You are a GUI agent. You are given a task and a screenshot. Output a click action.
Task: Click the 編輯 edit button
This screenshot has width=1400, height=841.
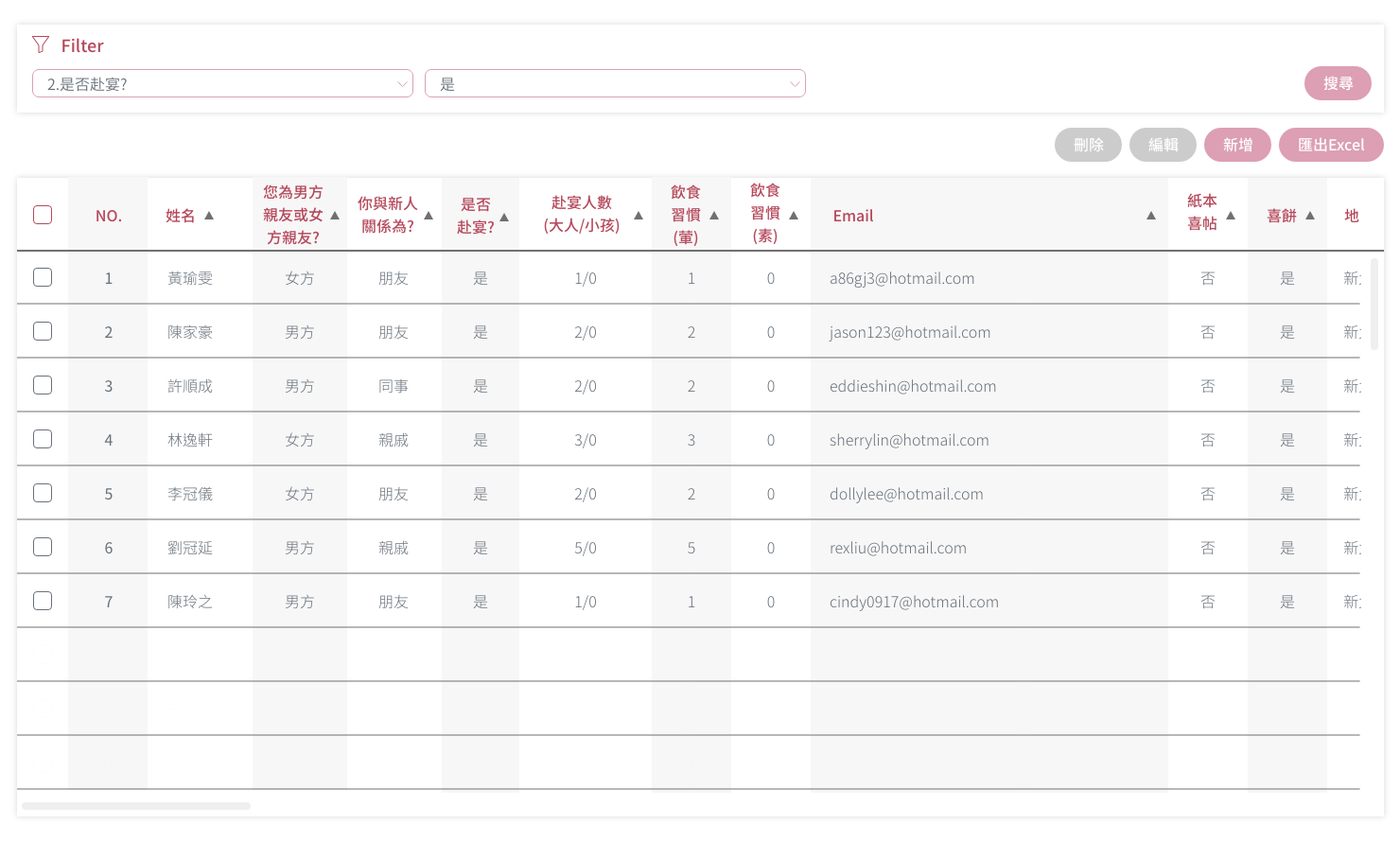tap(1163, 145)
